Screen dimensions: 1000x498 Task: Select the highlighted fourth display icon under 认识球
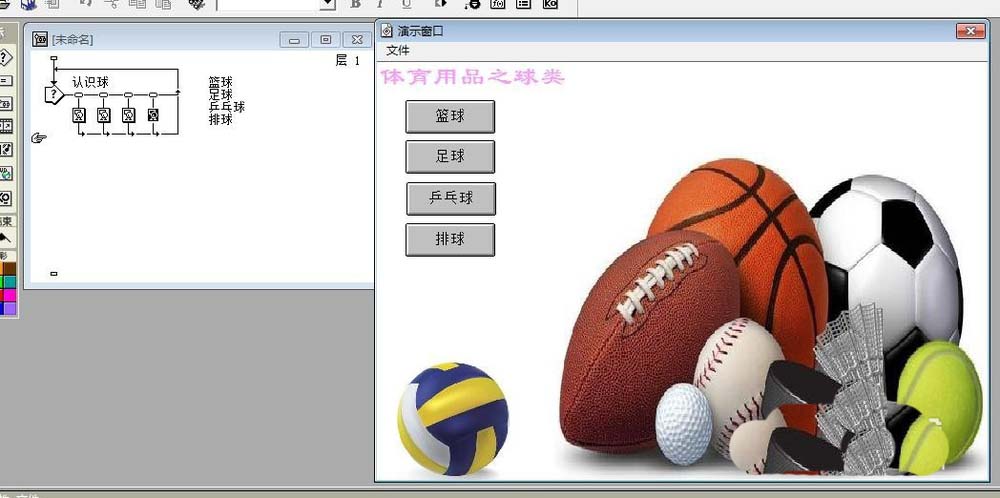pos(153,115)
